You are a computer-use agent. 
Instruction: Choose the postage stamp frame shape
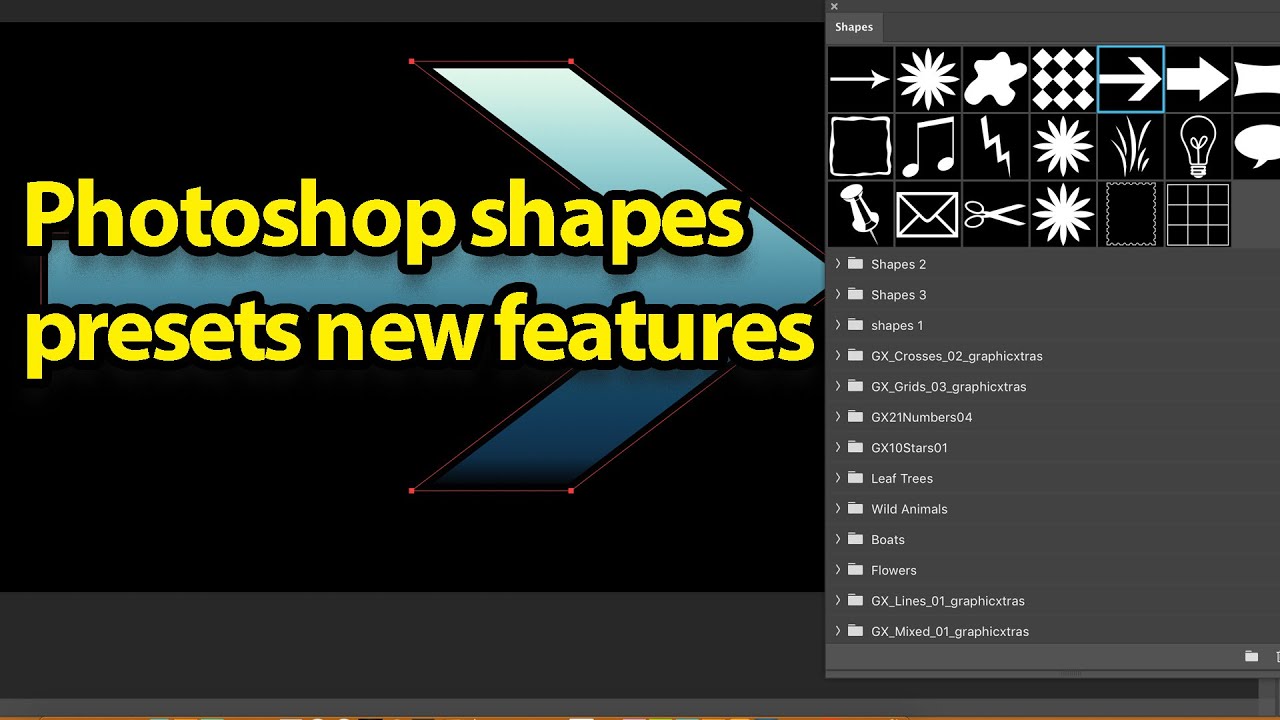click(x=1131, y=214)
